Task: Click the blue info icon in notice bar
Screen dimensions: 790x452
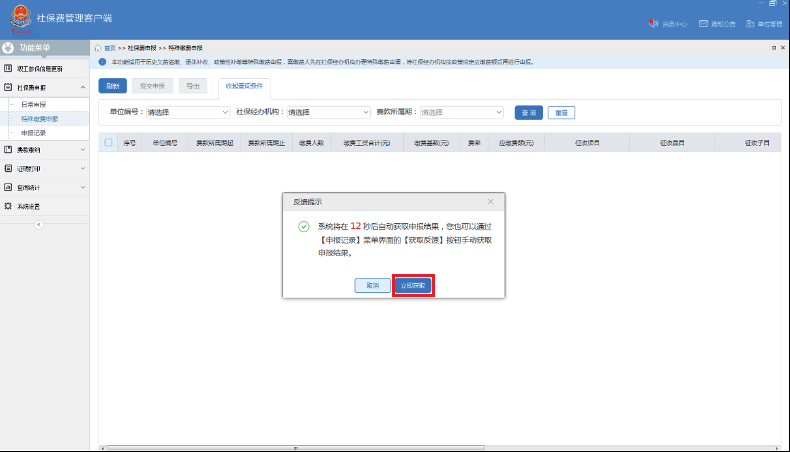Action: (x=101, y=62)
